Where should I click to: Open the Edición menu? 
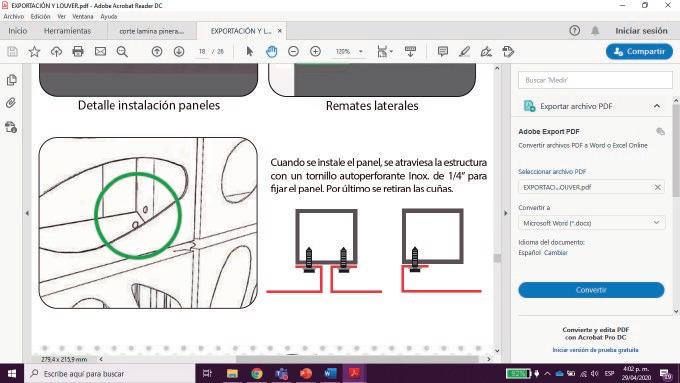pyautogui.click(x=40, y=16)
